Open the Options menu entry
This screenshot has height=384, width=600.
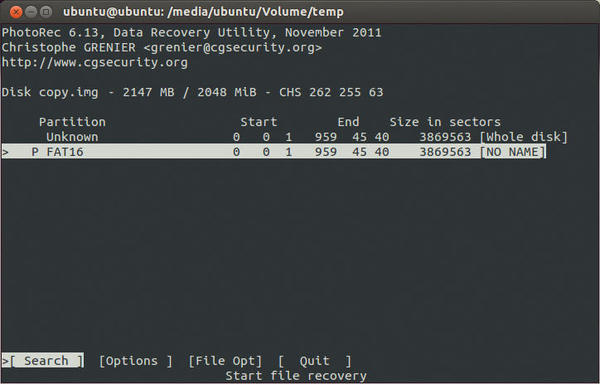pos(136,361)
